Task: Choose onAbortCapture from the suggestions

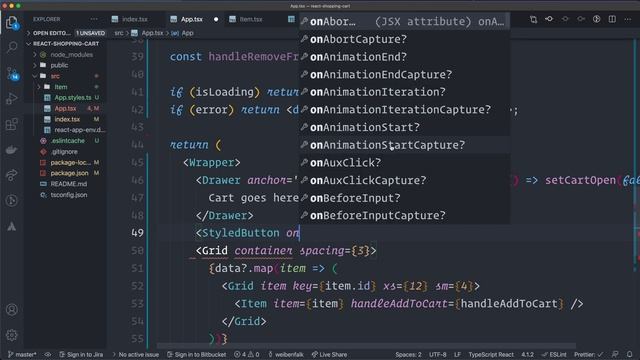Action: [x=404, y=39]
